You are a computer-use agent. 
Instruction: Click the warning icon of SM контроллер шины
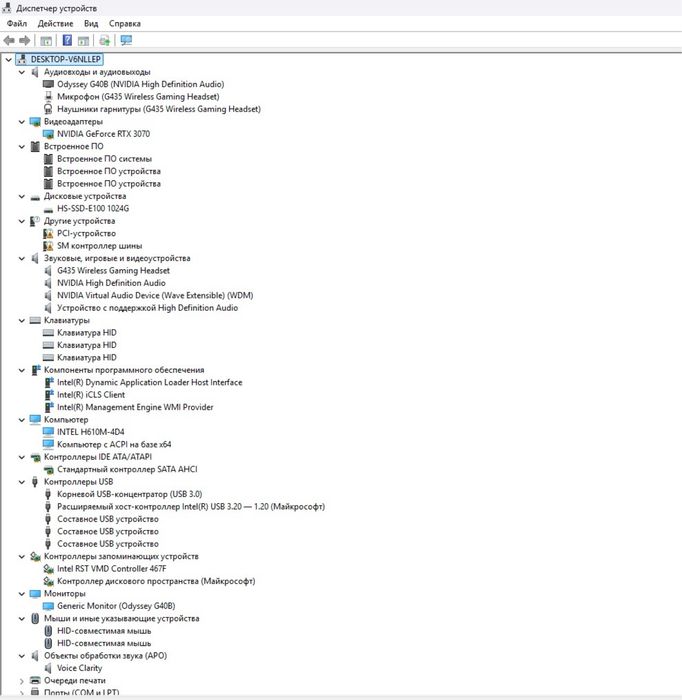click(x=48, y=246)
